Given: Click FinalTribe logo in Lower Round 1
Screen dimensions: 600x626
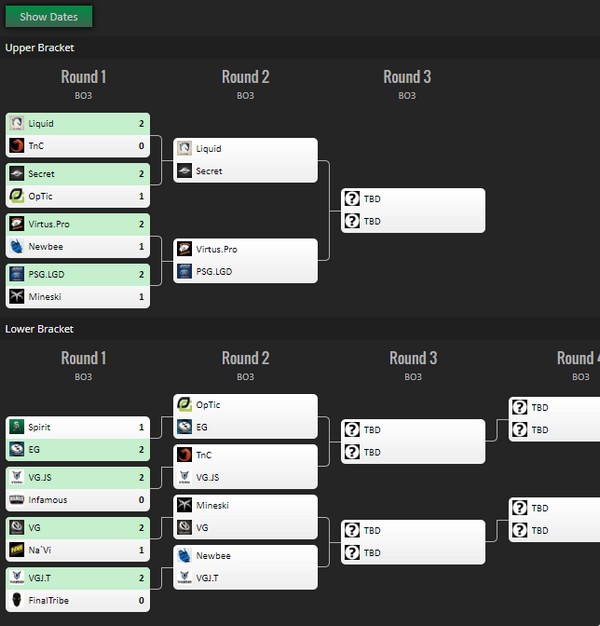Looking at the screenshot, I should point(17,600).
